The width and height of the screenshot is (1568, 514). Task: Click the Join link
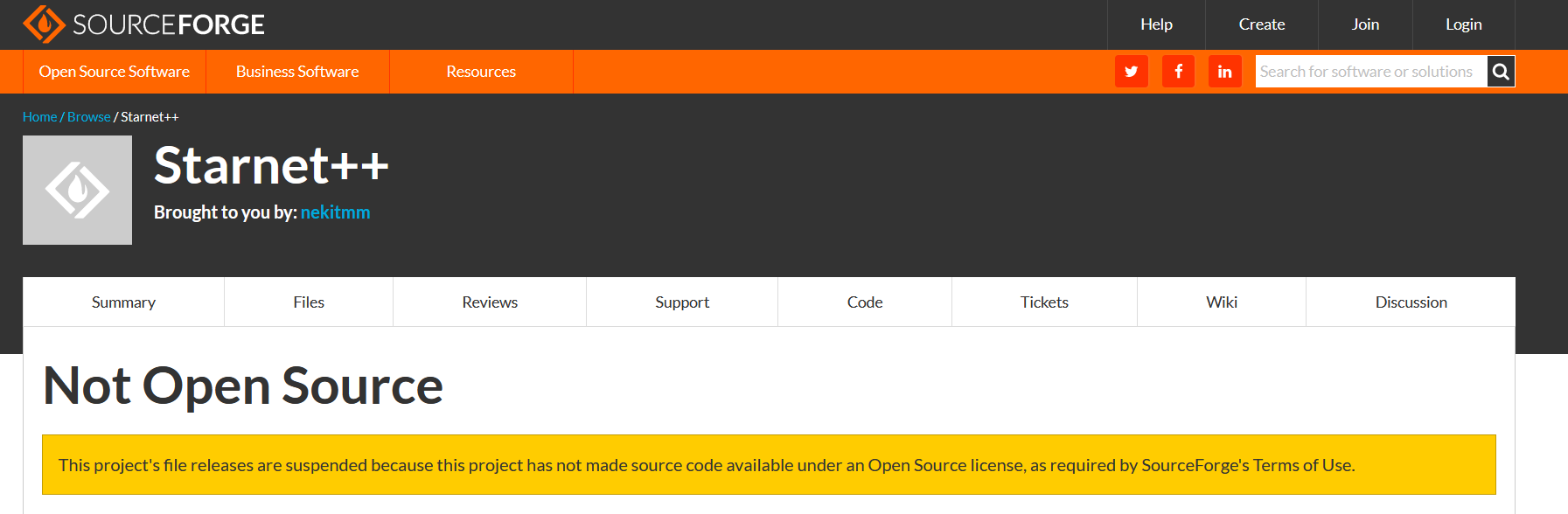(1365, 24)
